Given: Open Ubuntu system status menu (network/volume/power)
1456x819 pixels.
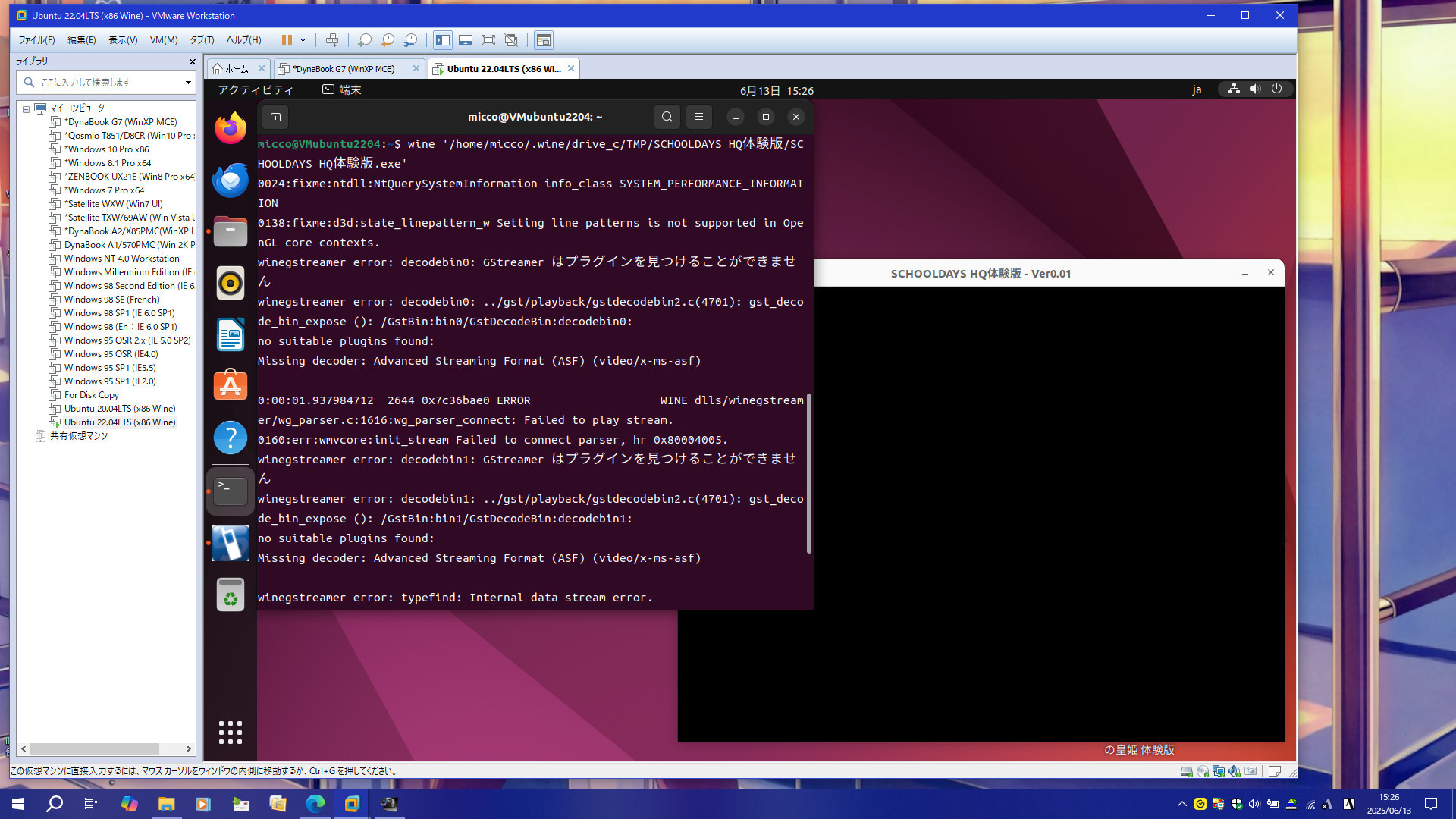Looking at the screenshot, I should click(x=1255, y=89).
